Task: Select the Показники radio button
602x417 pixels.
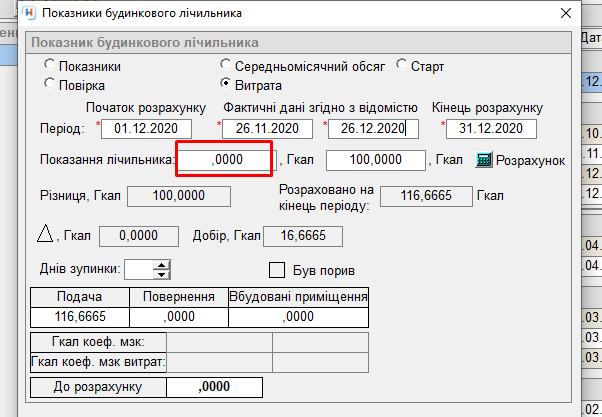Action: click(49, 67)
